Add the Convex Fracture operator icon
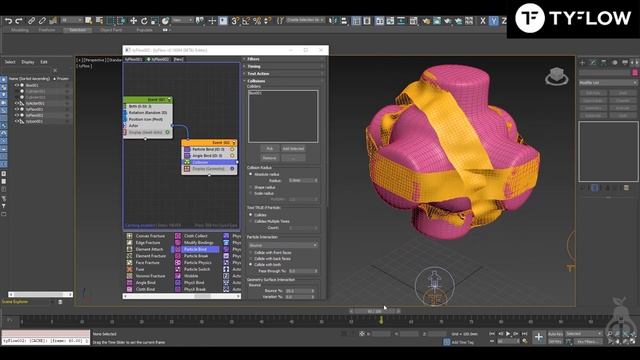Viewport: 640px width, 360px height. pos(129,236)
